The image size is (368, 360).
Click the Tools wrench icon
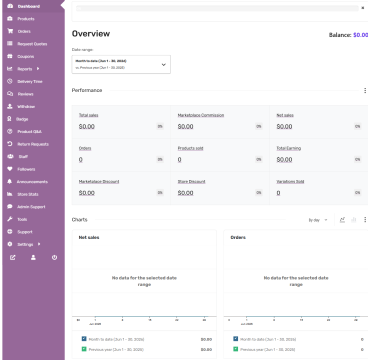point(10,219)
